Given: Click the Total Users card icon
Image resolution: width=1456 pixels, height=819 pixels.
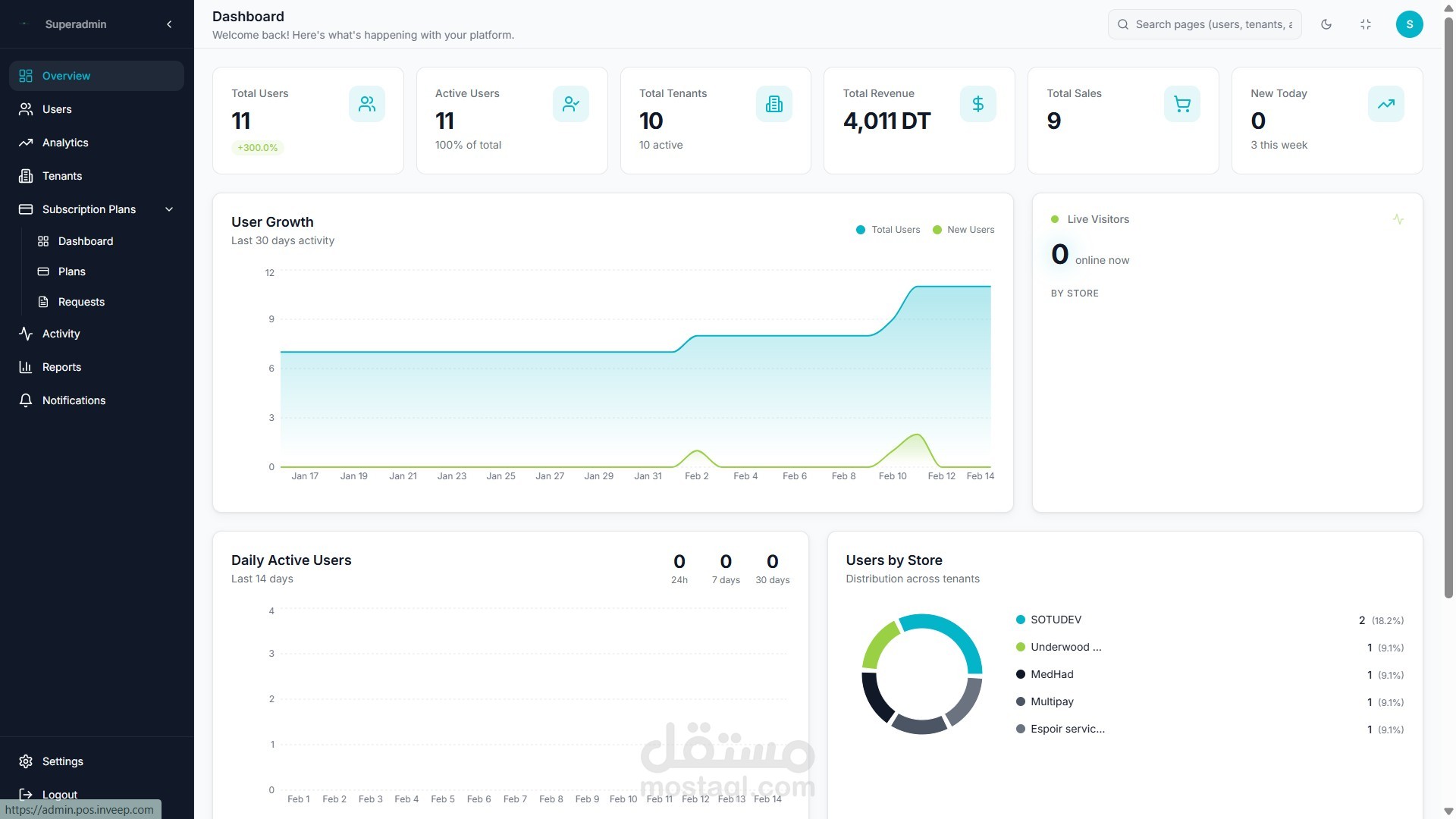Looking at the screenshot, I should coord(367,104).
